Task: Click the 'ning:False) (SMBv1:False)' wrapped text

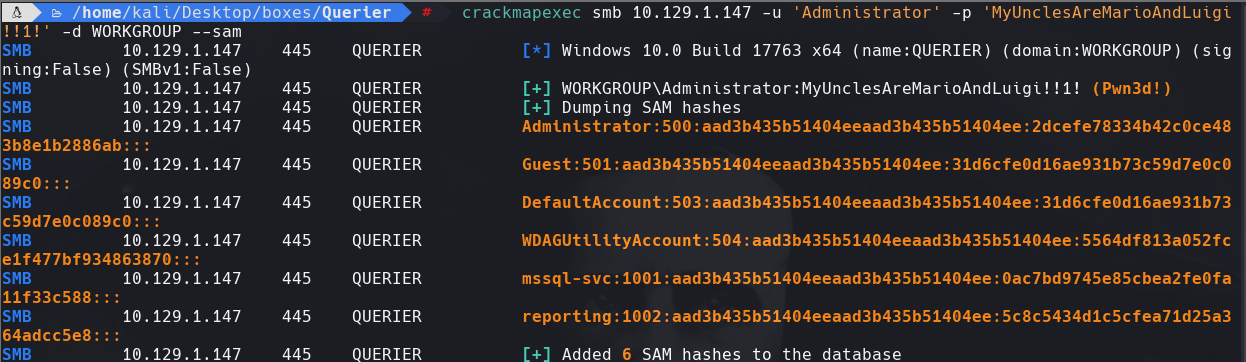Action: (x=126, y=69)
